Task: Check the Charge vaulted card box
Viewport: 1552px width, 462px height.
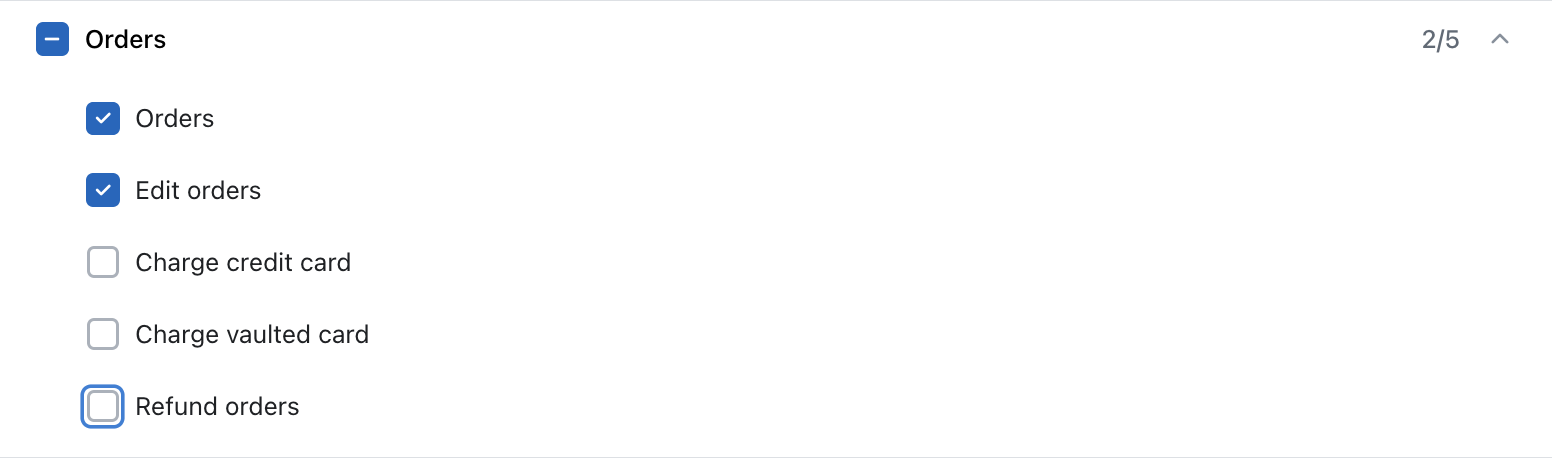Action: point(103,335)
